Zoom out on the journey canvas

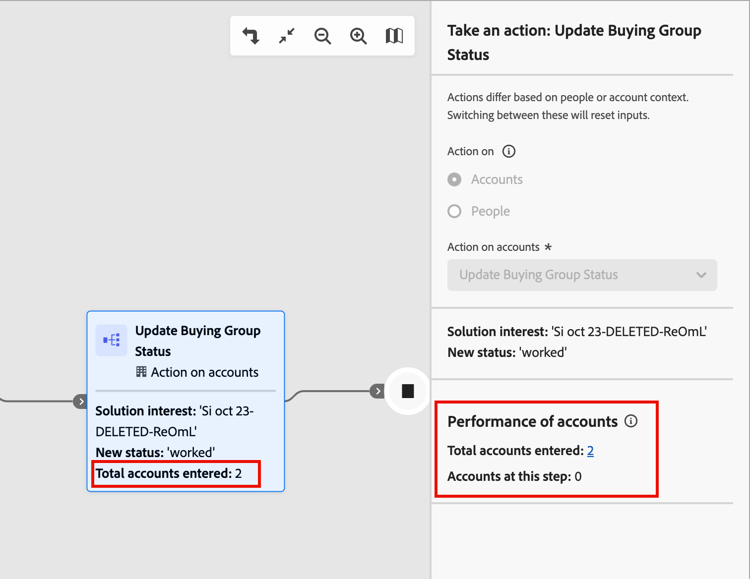click(x=322, y=36)
